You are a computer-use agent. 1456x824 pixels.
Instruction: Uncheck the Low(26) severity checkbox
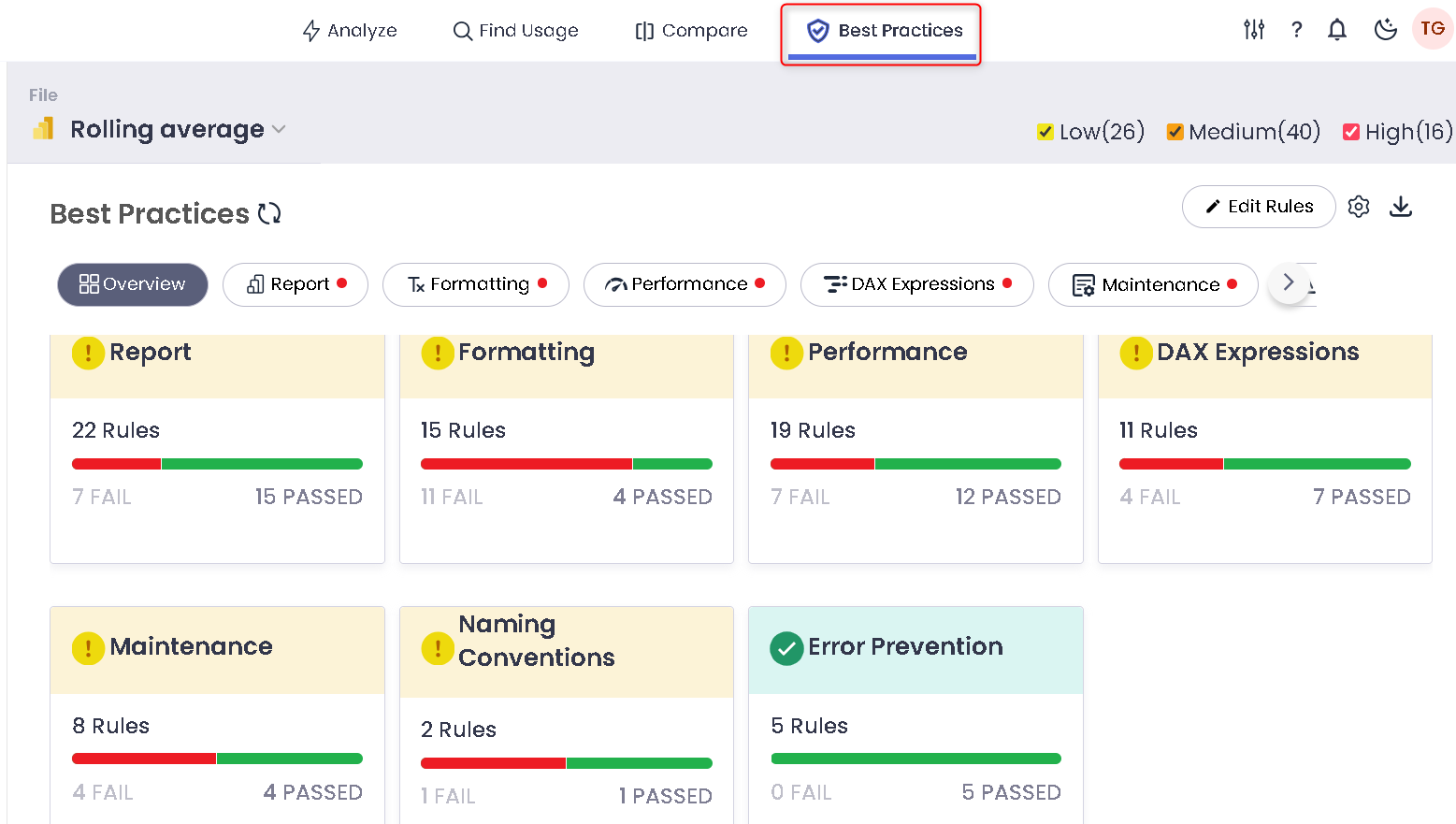pyautogui.click(x=1045, y=132)
